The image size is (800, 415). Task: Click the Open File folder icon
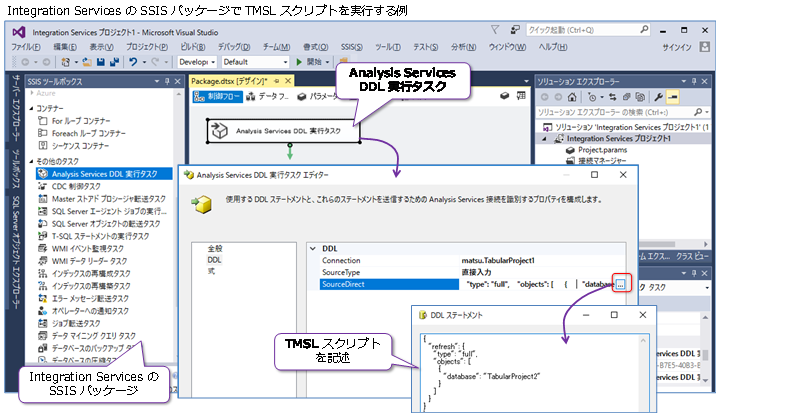pos(87,62)
